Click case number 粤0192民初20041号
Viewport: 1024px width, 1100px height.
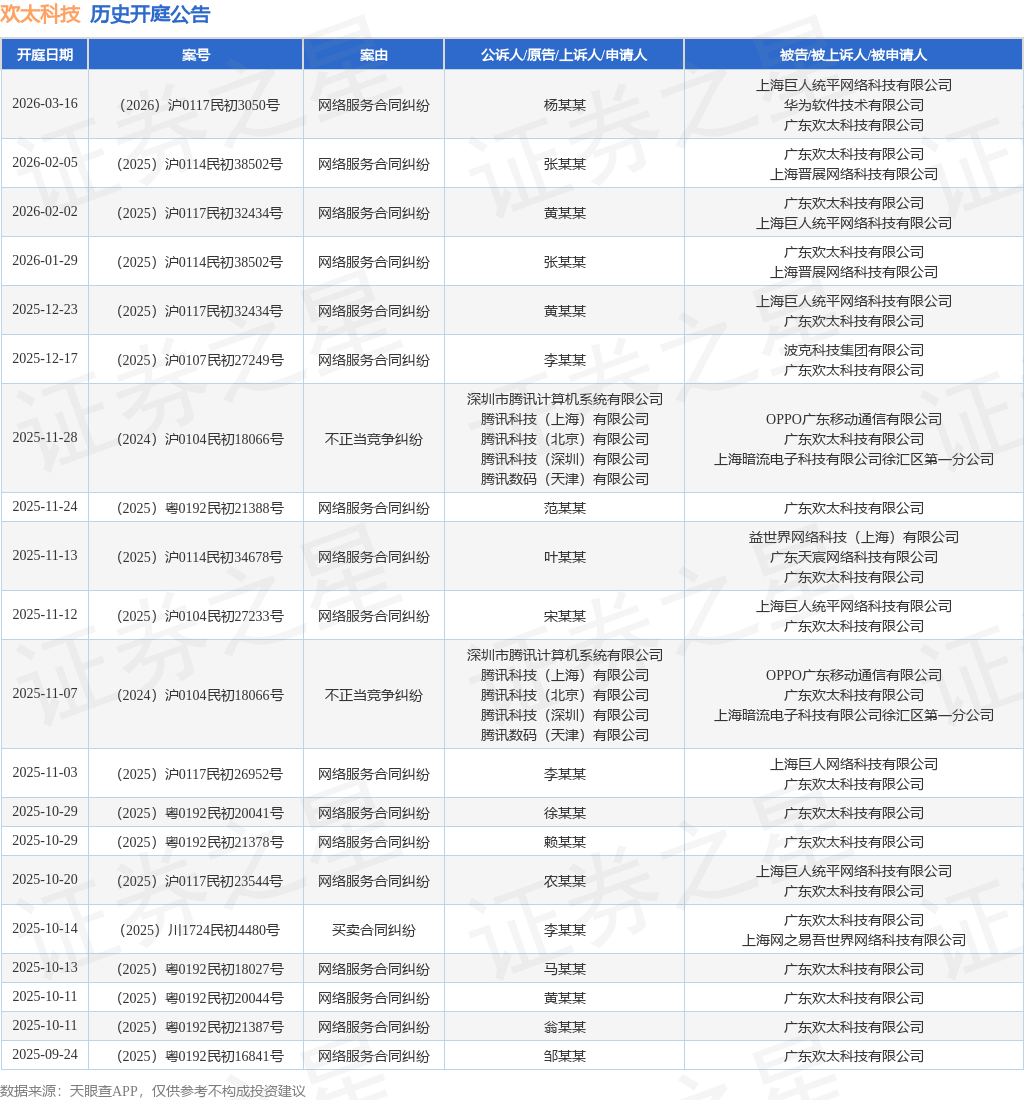tap(199, 813)
